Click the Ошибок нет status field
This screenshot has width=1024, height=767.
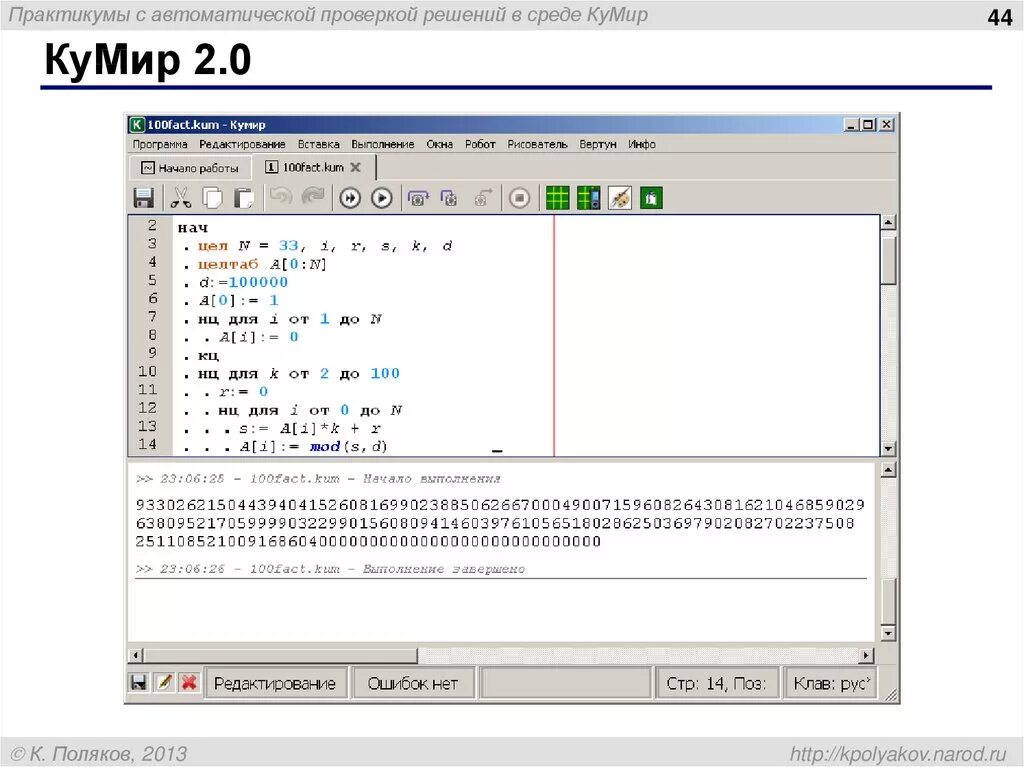click(x=413, y=683)
